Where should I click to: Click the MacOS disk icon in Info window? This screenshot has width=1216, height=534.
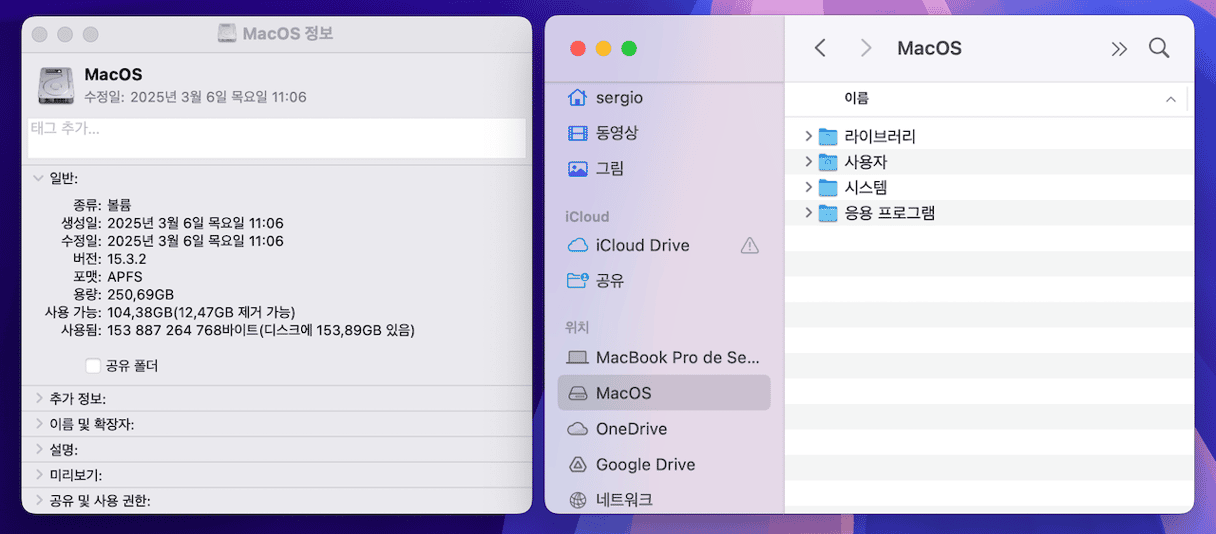pyautogui.click(x=56, y=86)
